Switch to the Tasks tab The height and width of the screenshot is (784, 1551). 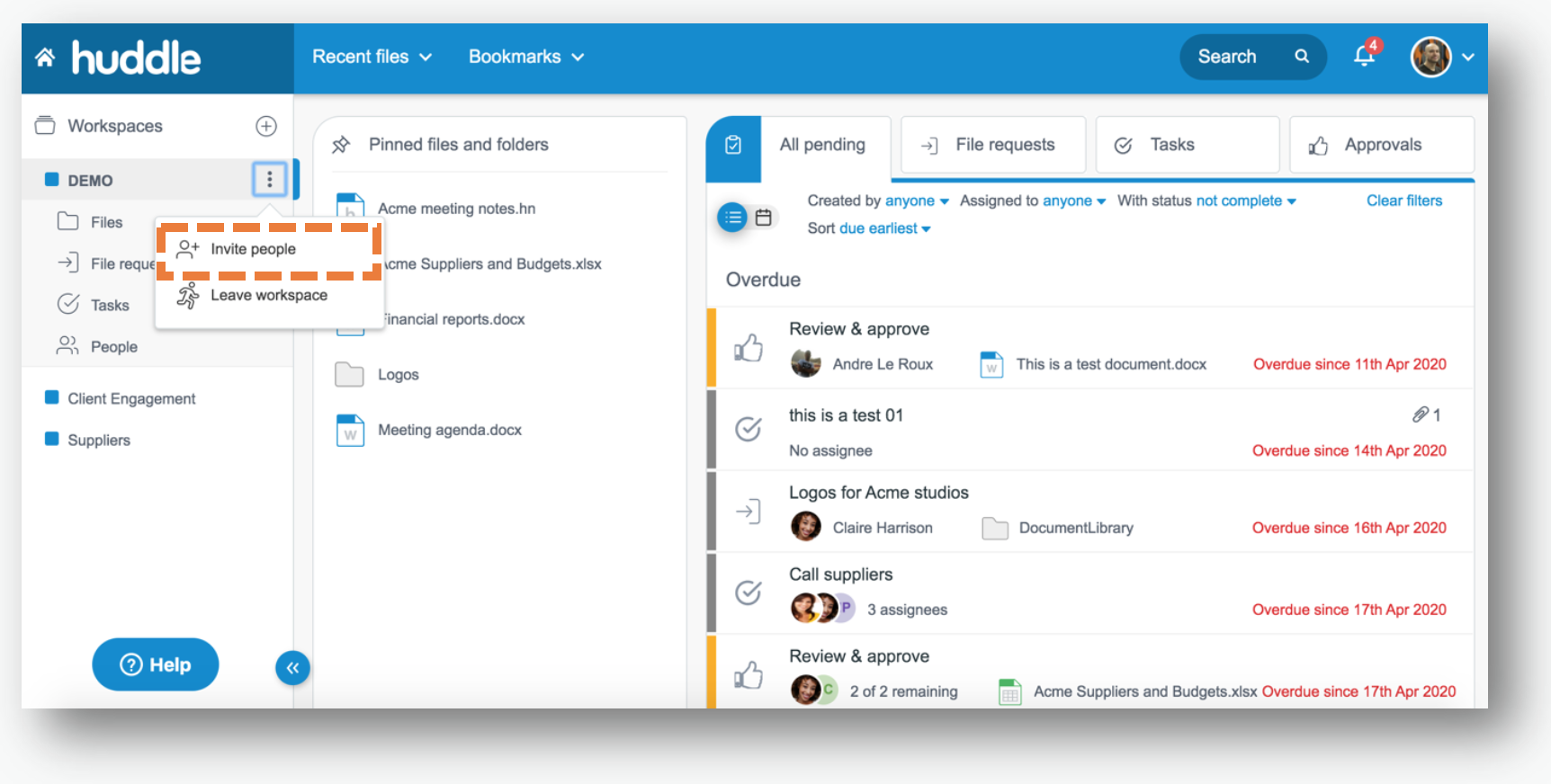pos(1188,145)
